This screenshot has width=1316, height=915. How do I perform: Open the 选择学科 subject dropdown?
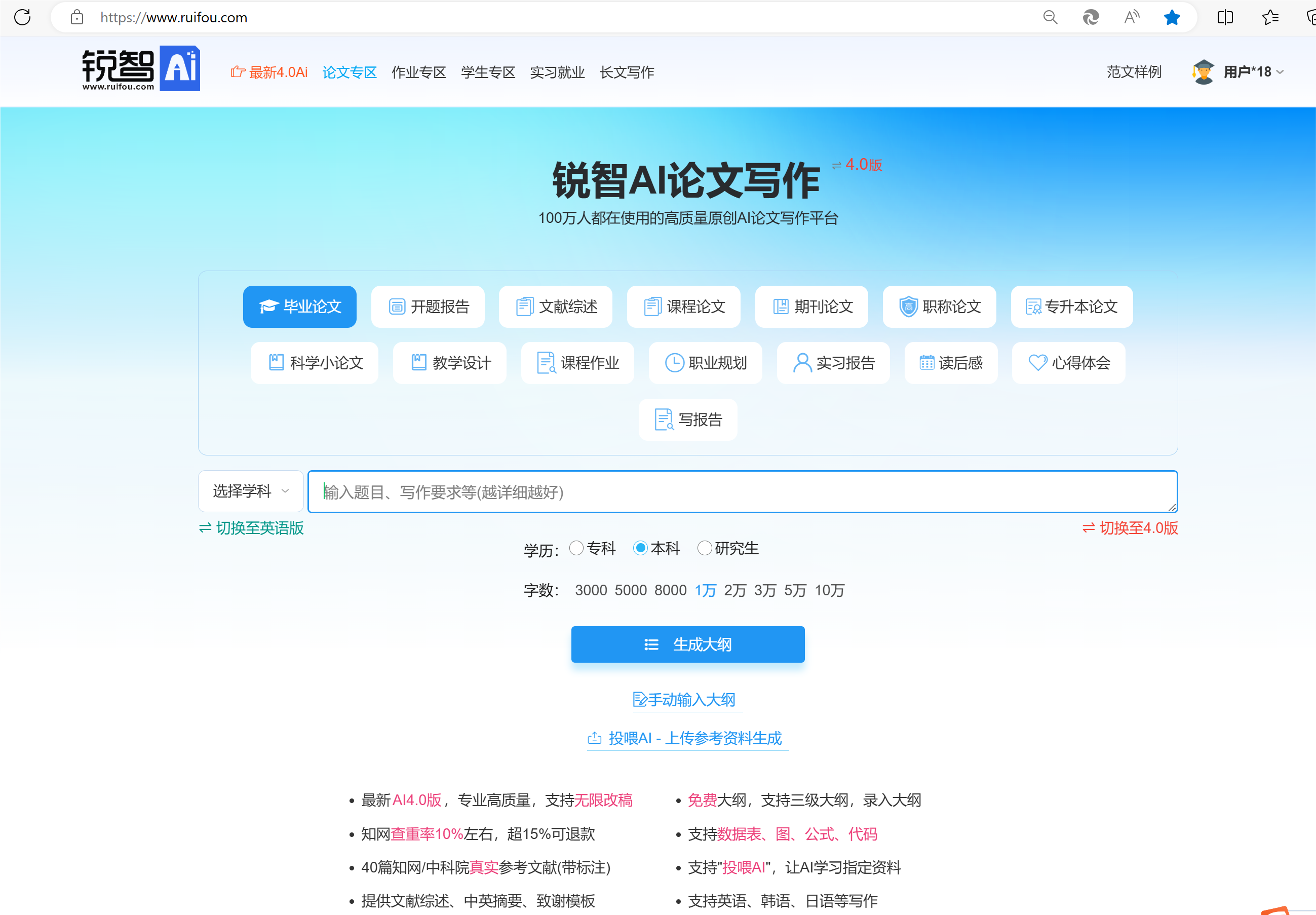coord(250,491)
